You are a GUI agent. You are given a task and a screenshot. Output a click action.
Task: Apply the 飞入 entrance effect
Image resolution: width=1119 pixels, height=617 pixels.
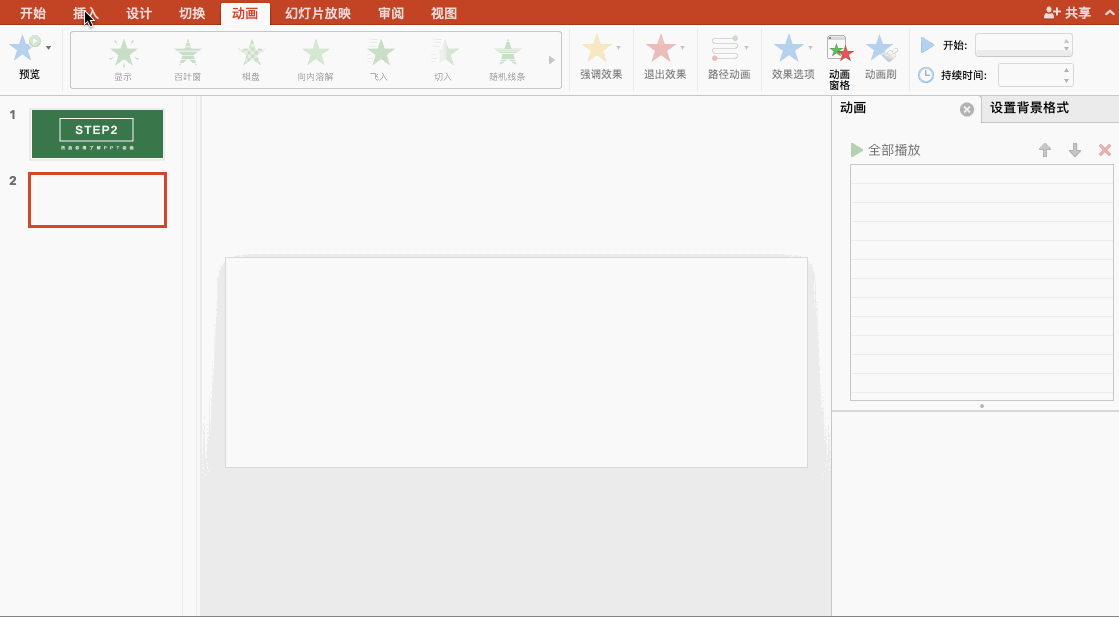(380, 59)
